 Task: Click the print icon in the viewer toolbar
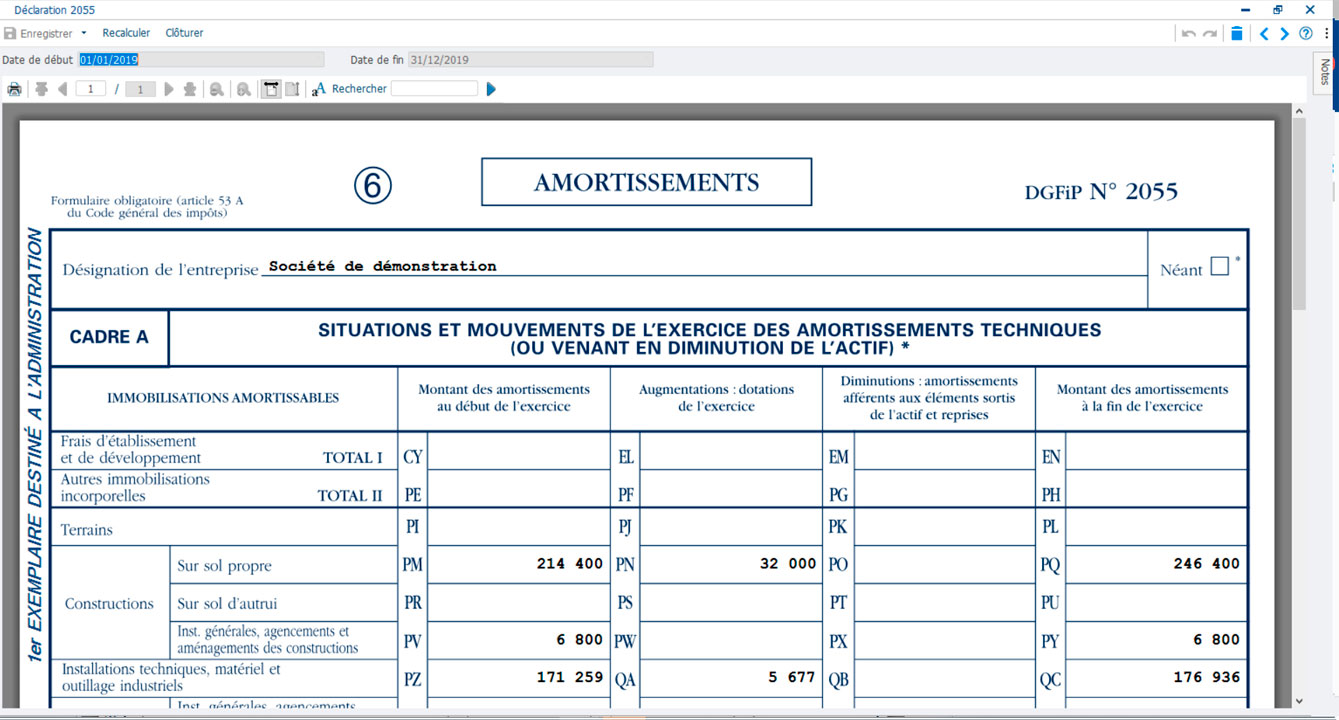(x=14, y=89)
